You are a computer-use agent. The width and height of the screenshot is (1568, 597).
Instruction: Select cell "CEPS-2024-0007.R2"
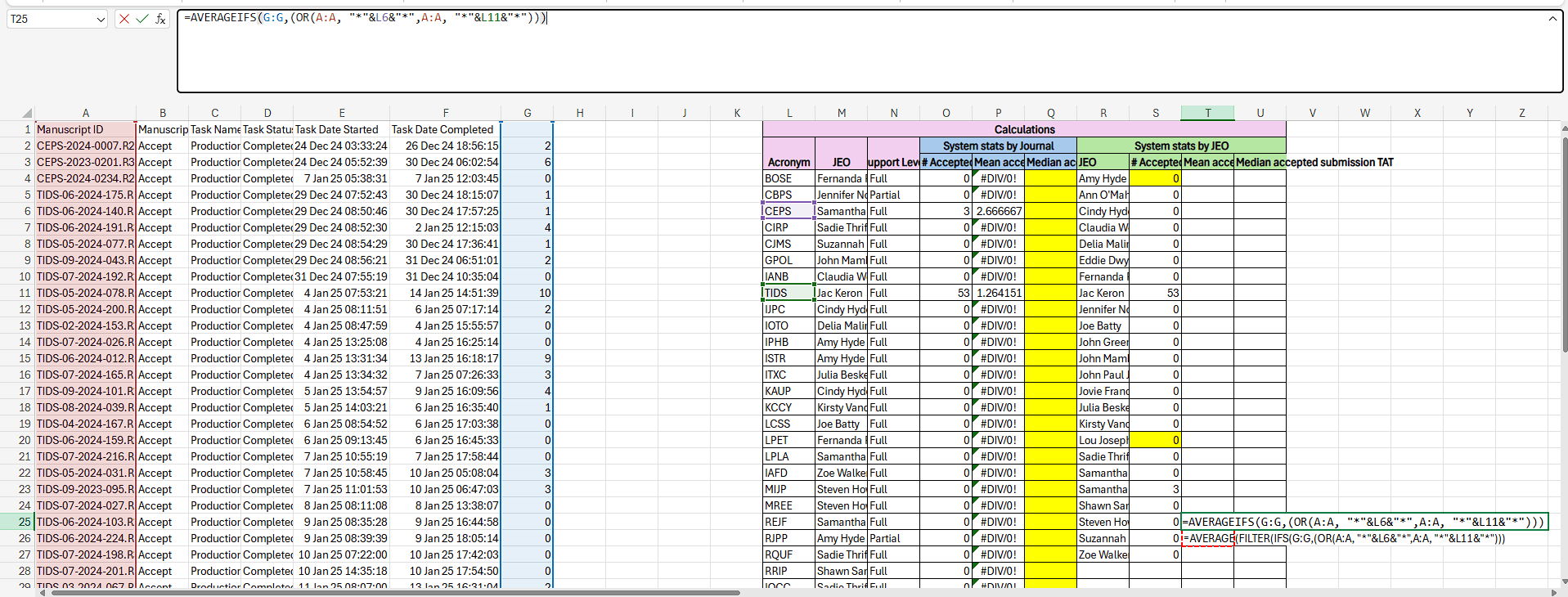[85, 146]
